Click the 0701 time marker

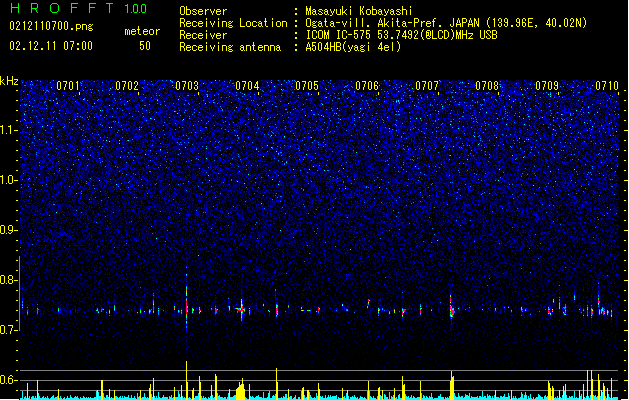click(67, 86)
